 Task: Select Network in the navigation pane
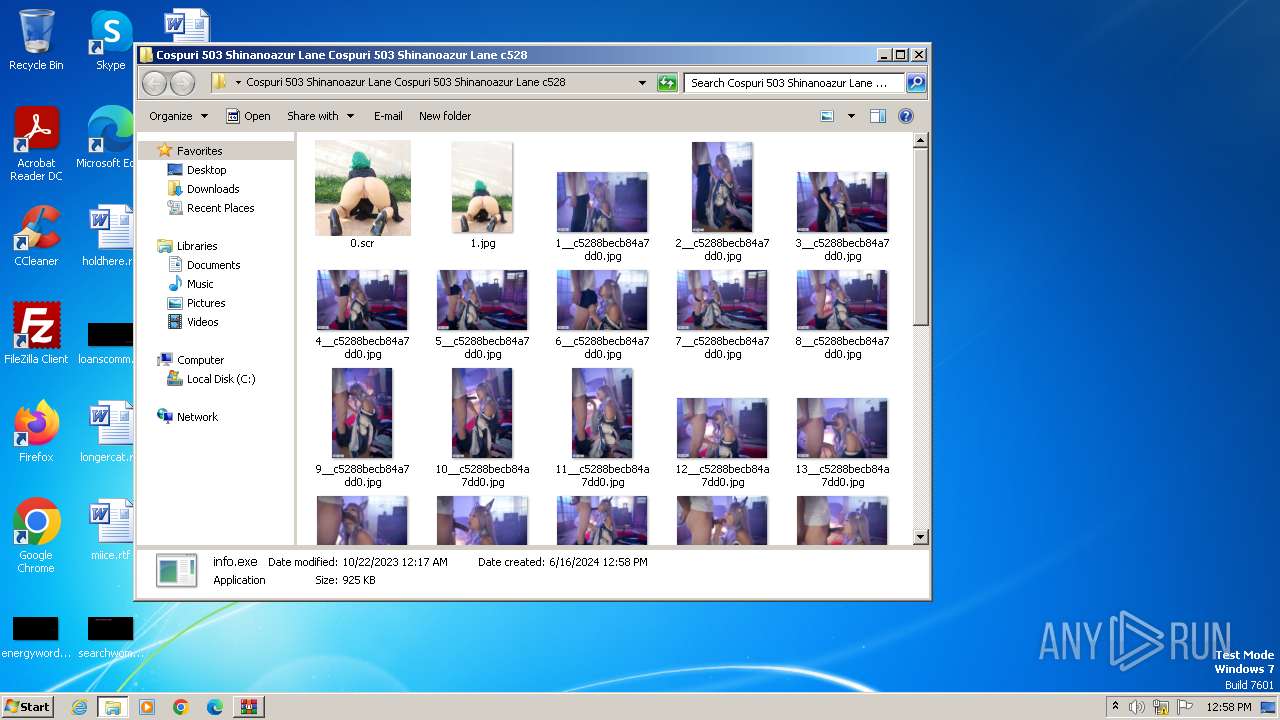[x=197, y=417]
